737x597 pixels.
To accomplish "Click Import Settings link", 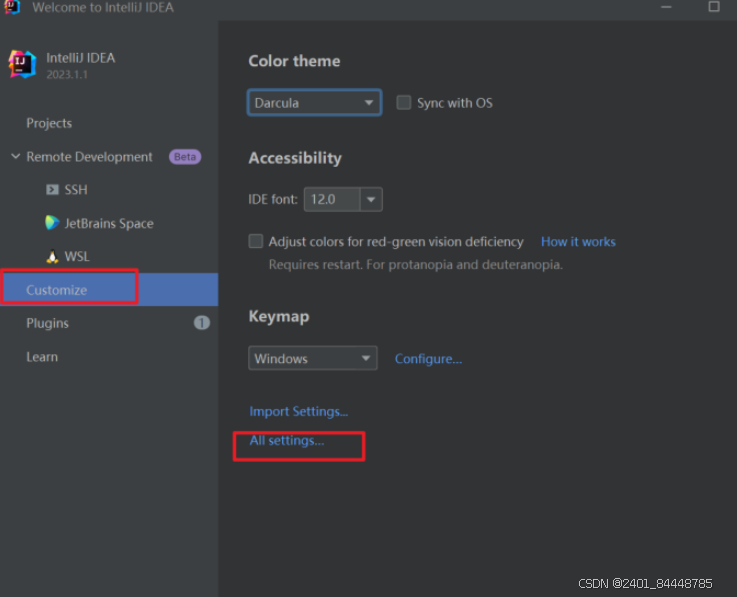I will pos(298,411).
